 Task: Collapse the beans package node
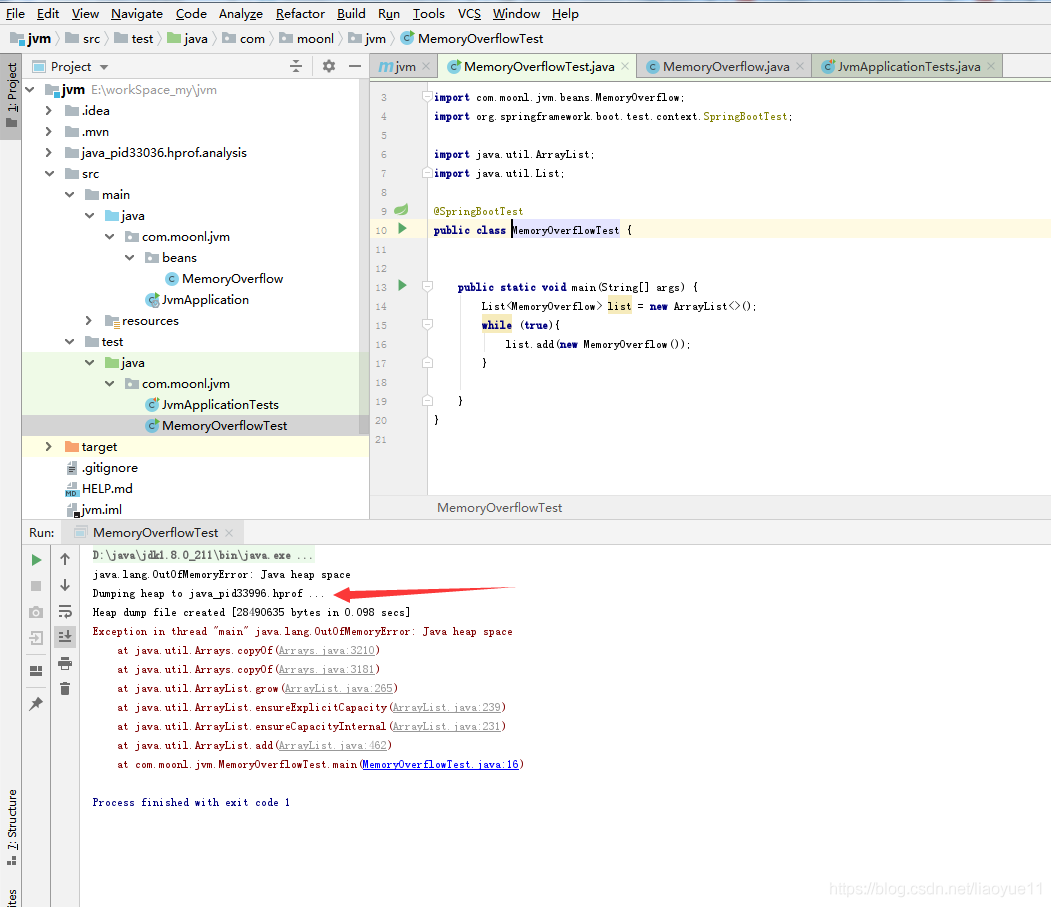[129, 257]
